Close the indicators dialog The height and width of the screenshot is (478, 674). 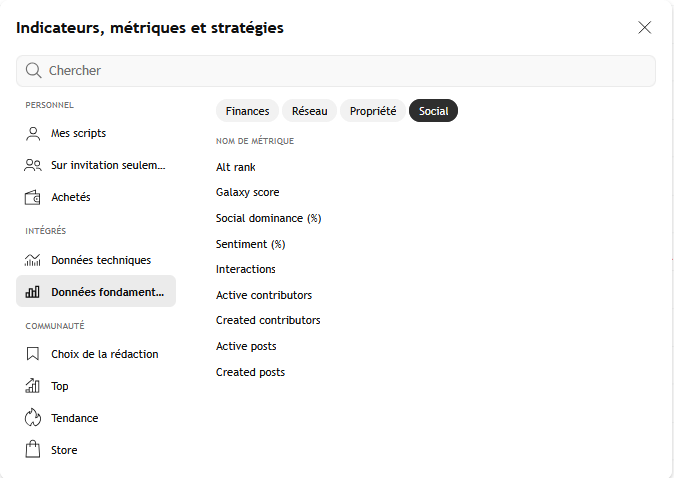[x=645, y=28]
